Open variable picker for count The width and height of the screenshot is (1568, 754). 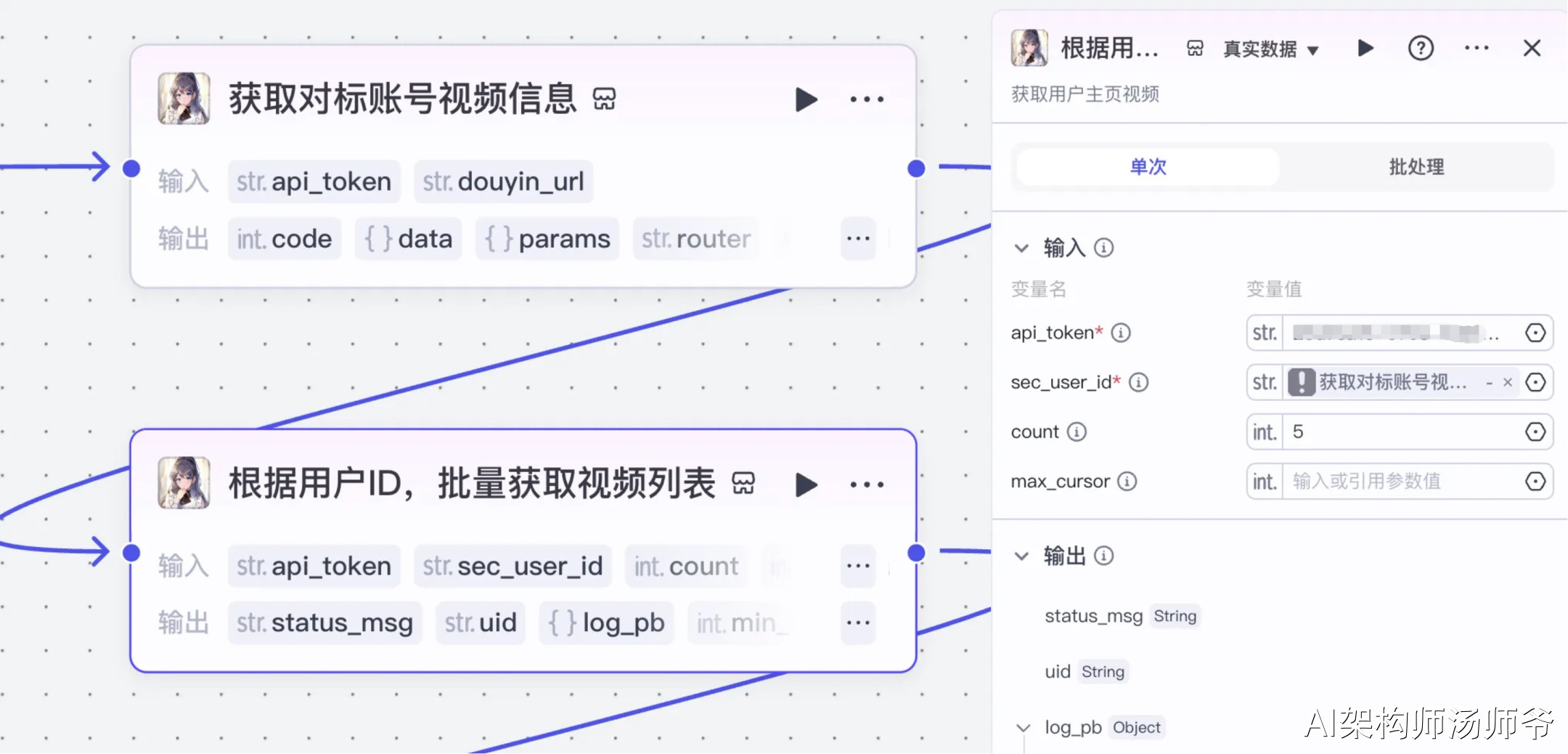(x=1535, y=432)
